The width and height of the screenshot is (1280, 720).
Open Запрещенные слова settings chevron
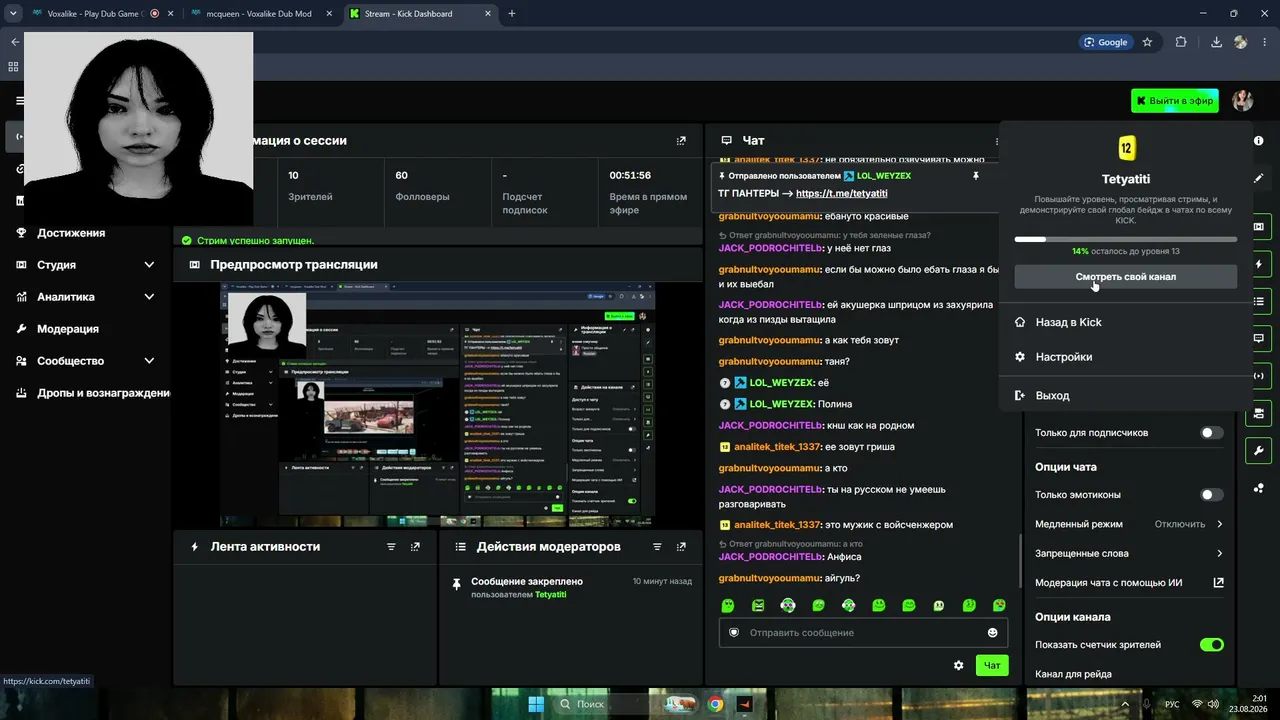point(1220,553)
